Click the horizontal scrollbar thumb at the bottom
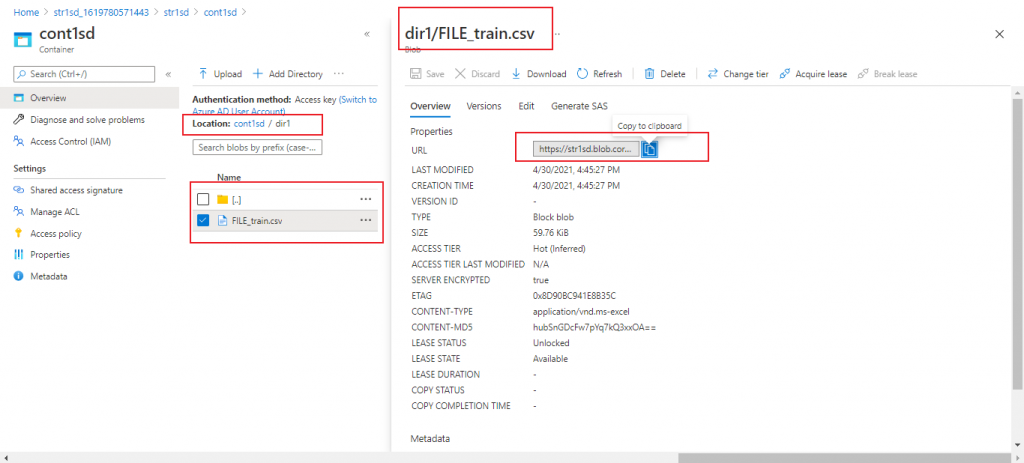 846,457
